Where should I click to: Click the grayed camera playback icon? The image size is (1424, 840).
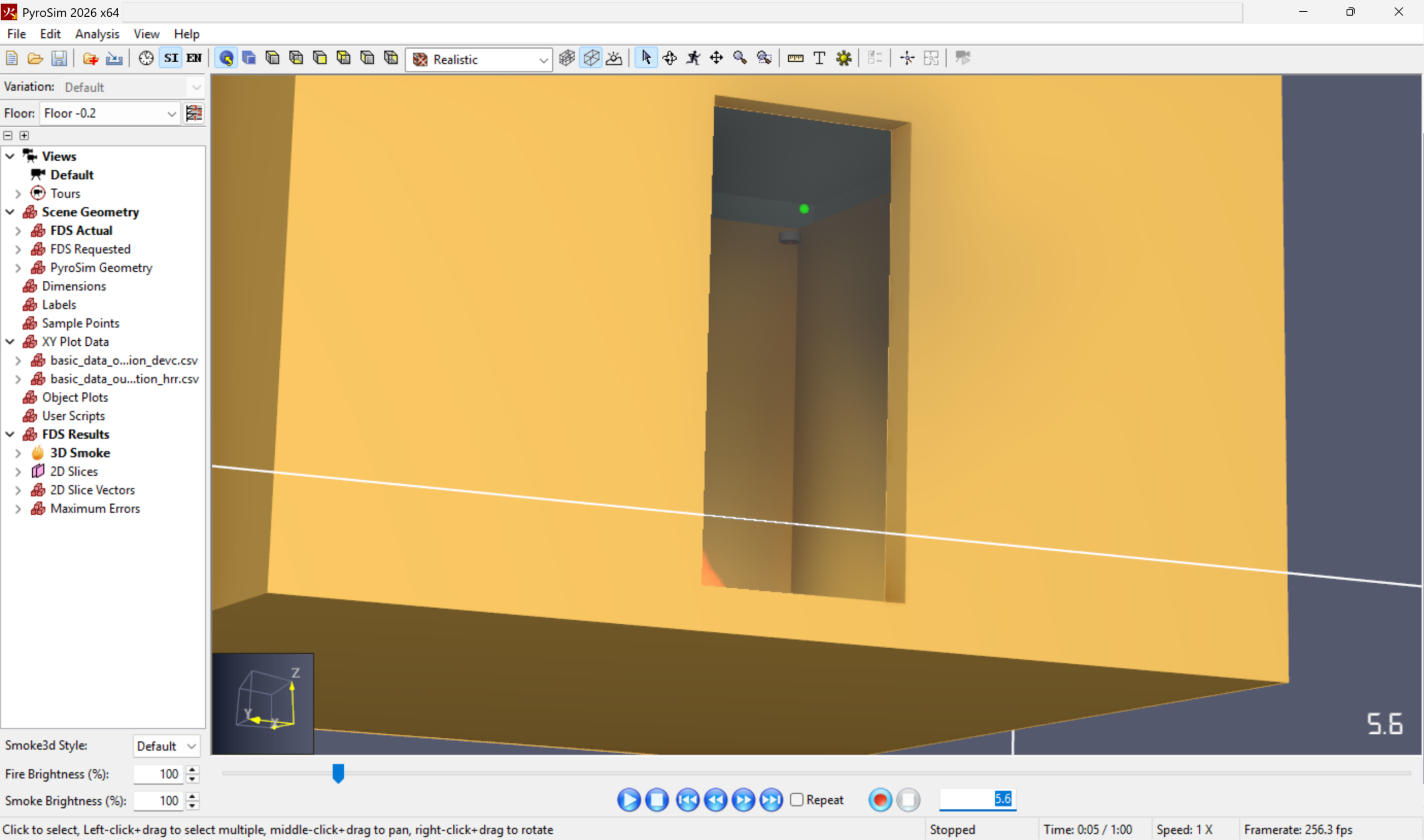[962, 58]
